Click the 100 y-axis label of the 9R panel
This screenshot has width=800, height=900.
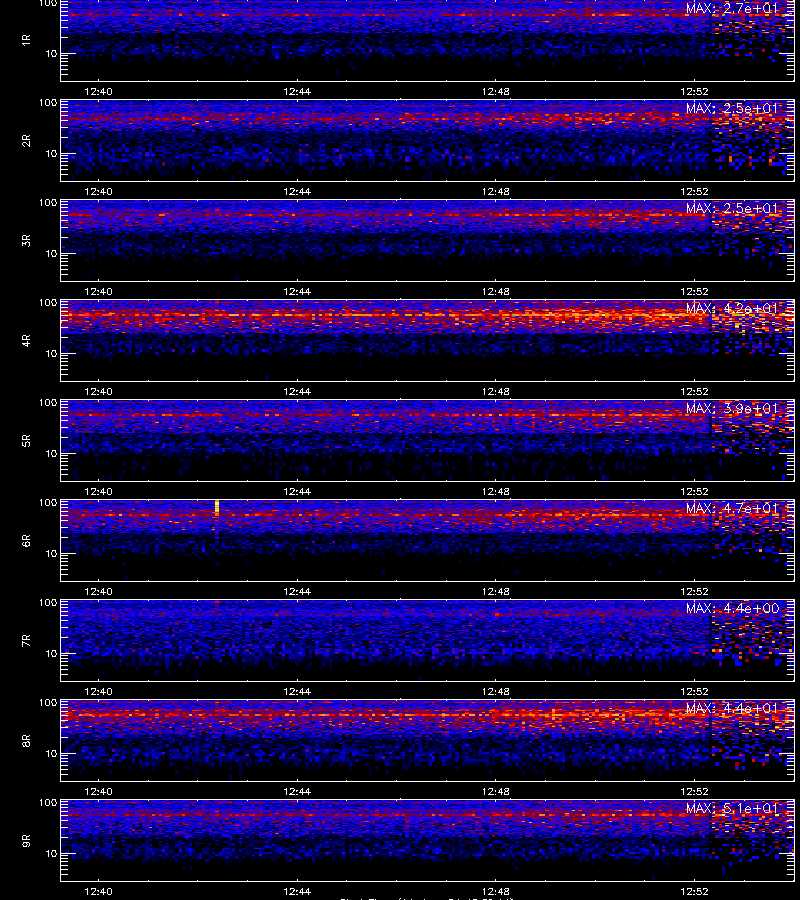tap(48, 803)
